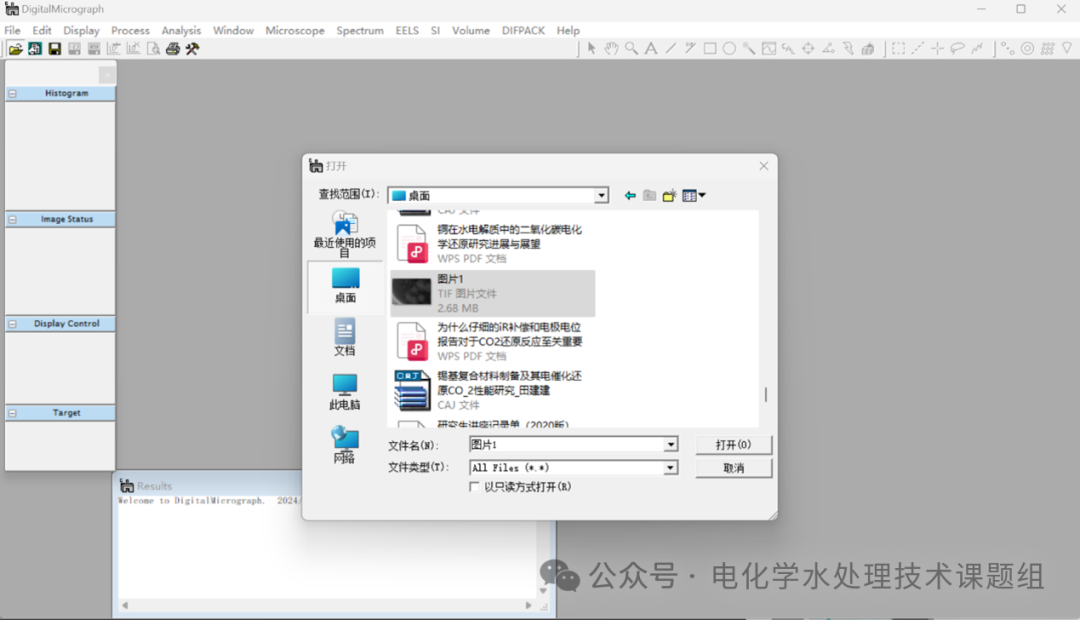Image resolution: width=1080 pixels, height=620 pixels.
Task: Close the 打开 dialog
Action: 764,166
